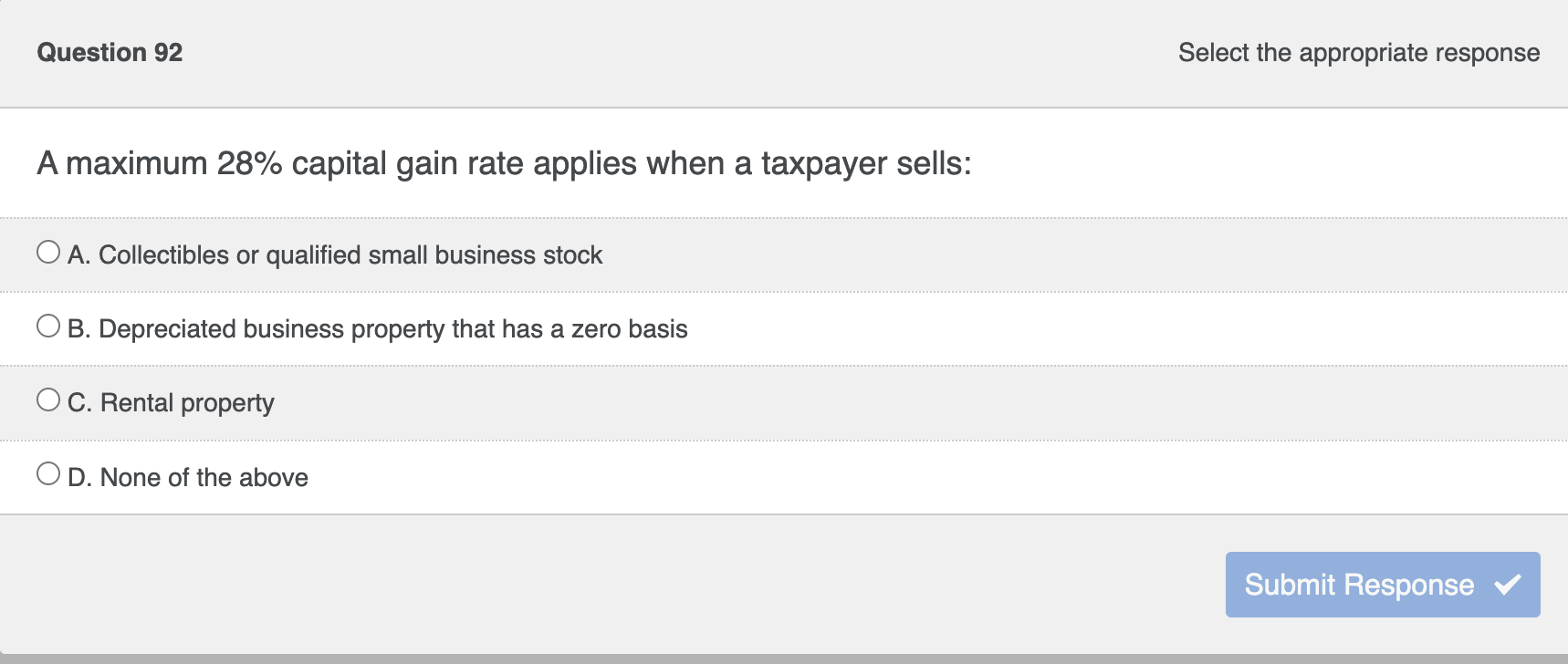Click the Submit Response button

coord(1381,585)
